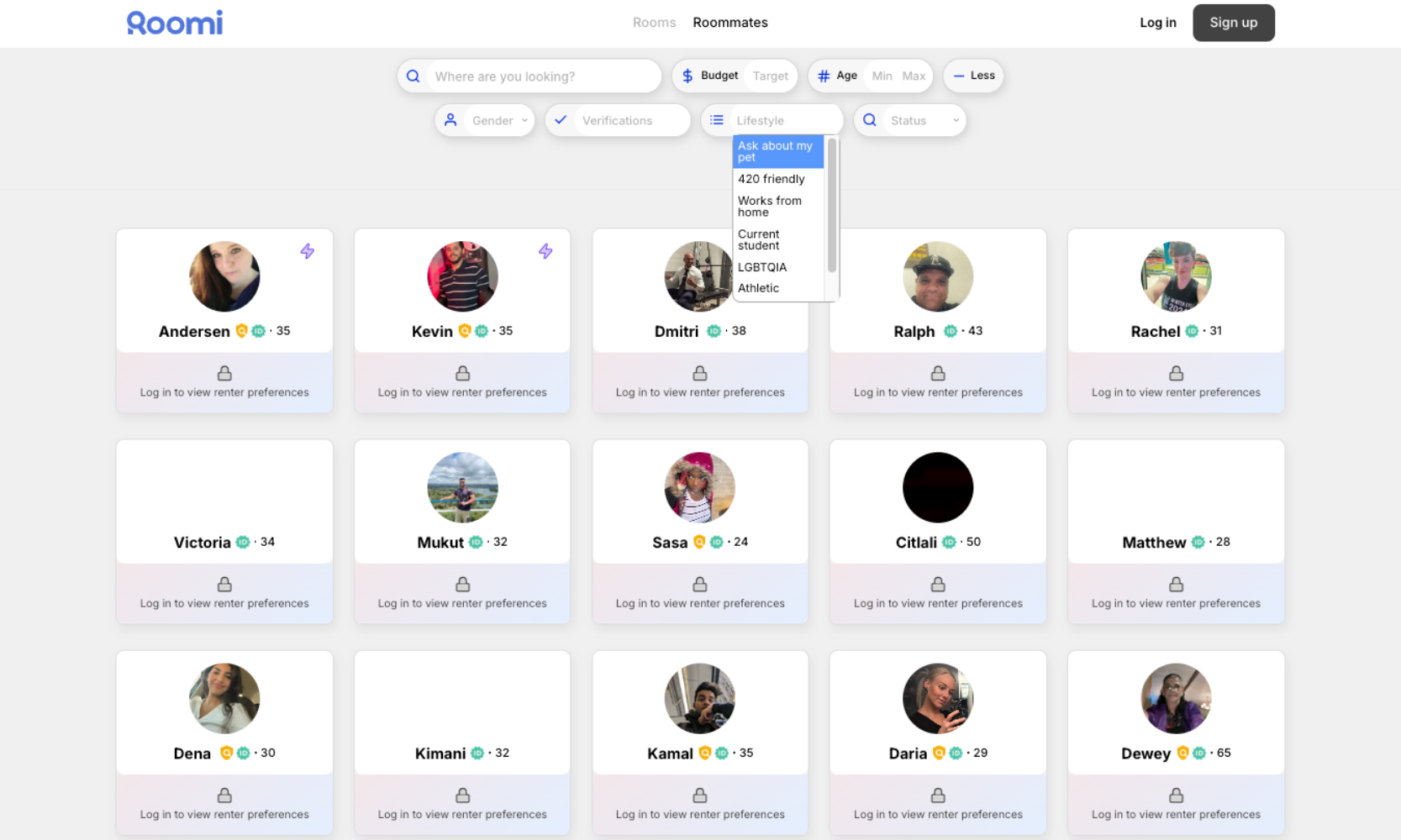Click the Age Max input field
Image resolution: width=1401 pixels, height=840 pixels.
click(x=914, y=76)
